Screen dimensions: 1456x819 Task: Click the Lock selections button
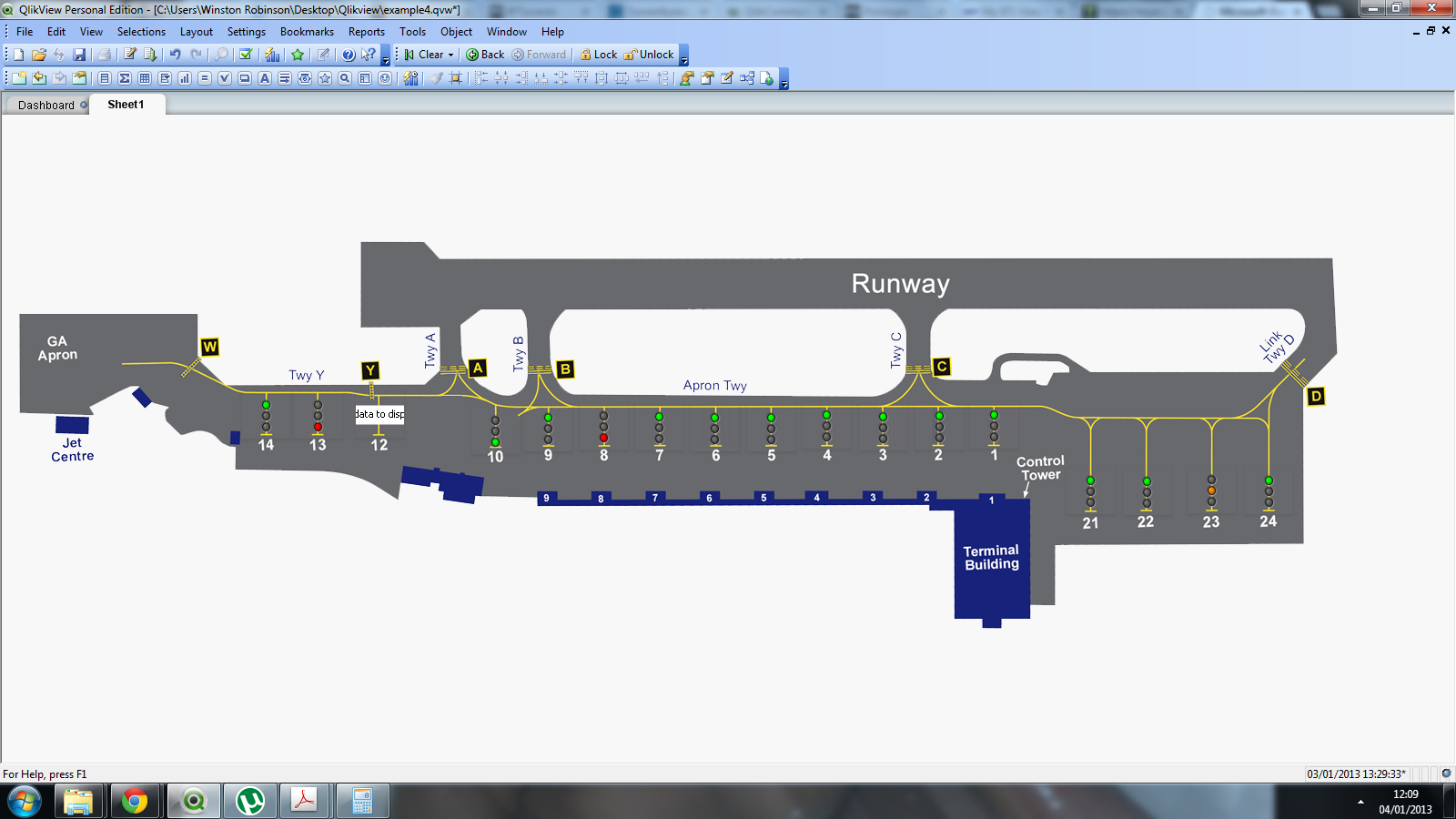click(599, 55)
